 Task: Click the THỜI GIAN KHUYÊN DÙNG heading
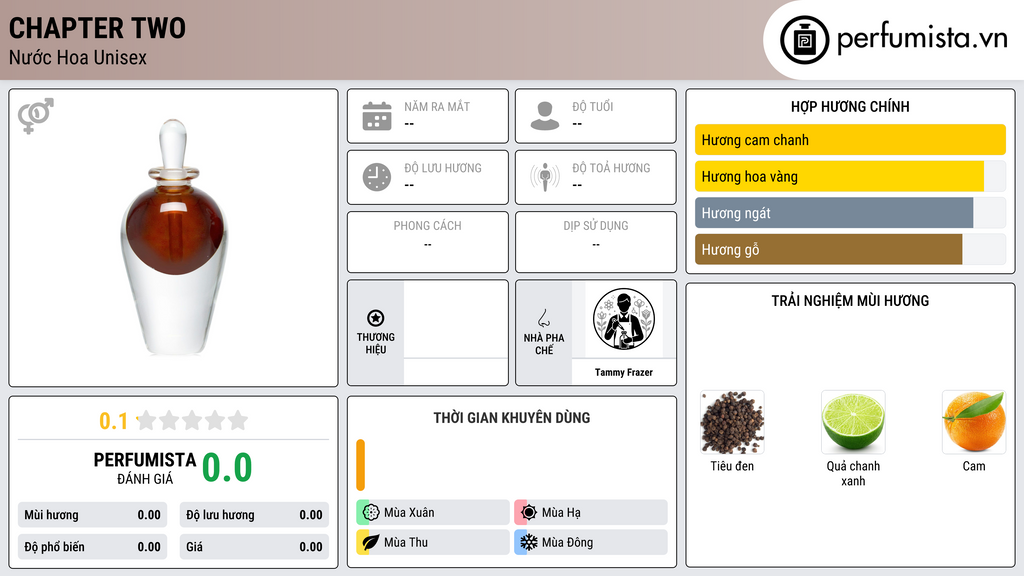[512, 418]
